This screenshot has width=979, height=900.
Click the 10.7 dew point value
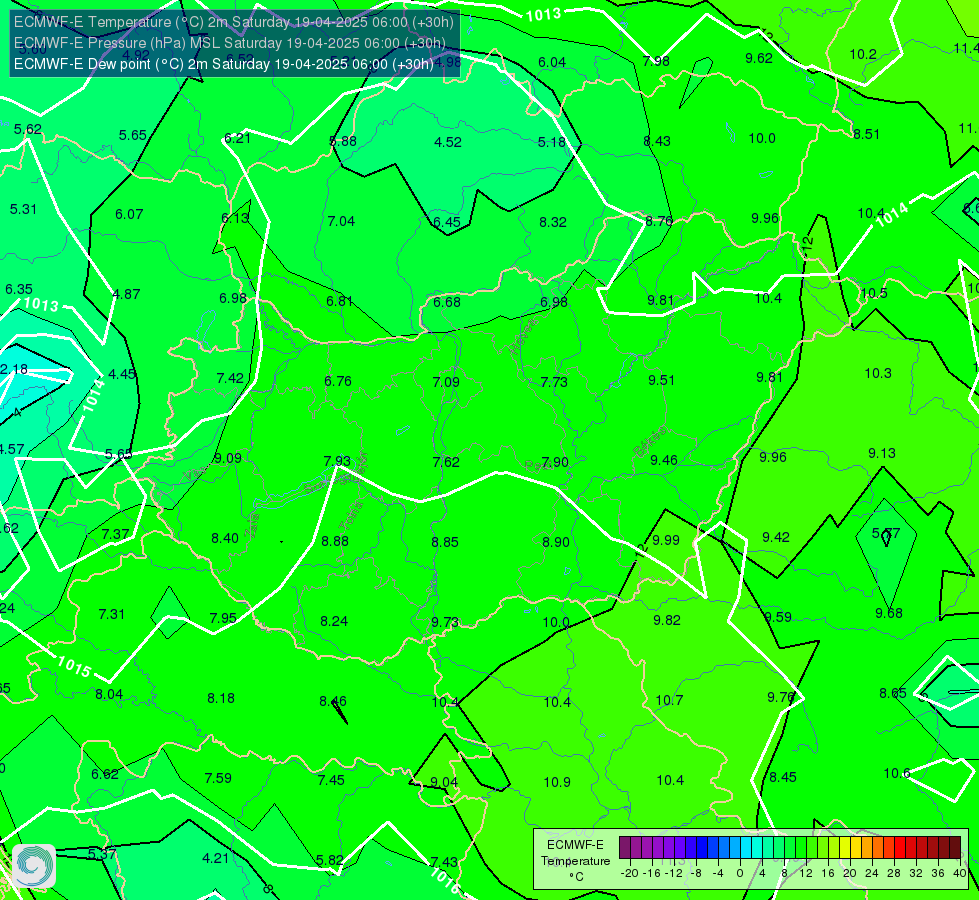669,701
